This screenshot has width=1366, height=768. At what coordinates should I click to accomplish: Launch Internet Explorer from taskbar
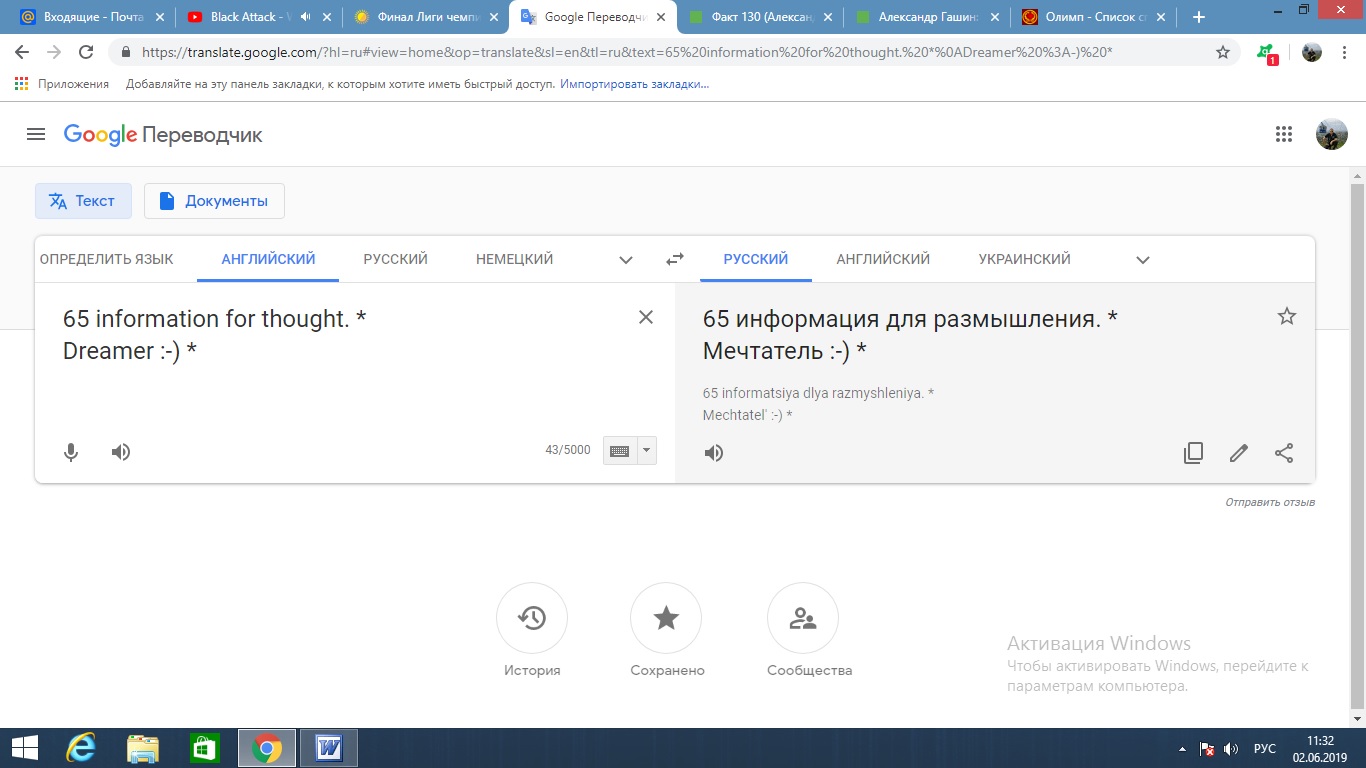(x=81, y=748)
